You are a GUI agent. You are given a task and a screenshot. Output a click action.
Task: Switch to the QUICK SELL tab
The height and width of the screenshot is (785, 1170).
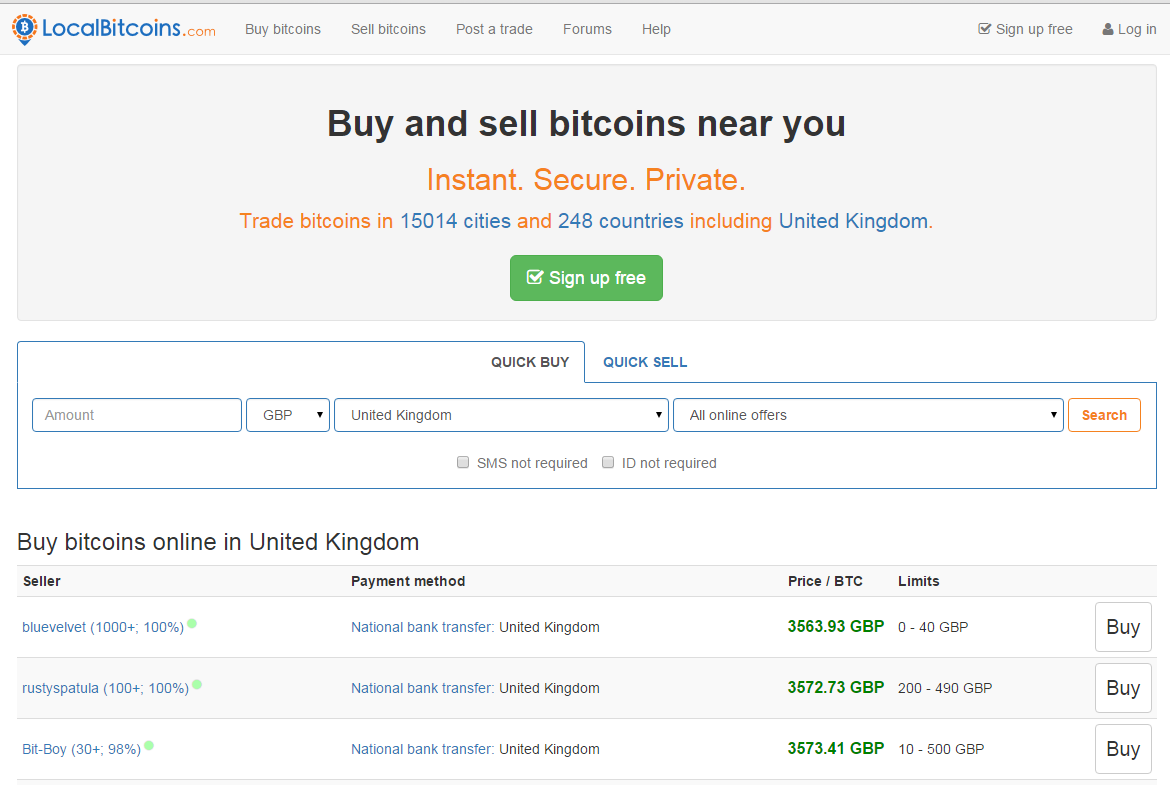(x=645, y=362)
